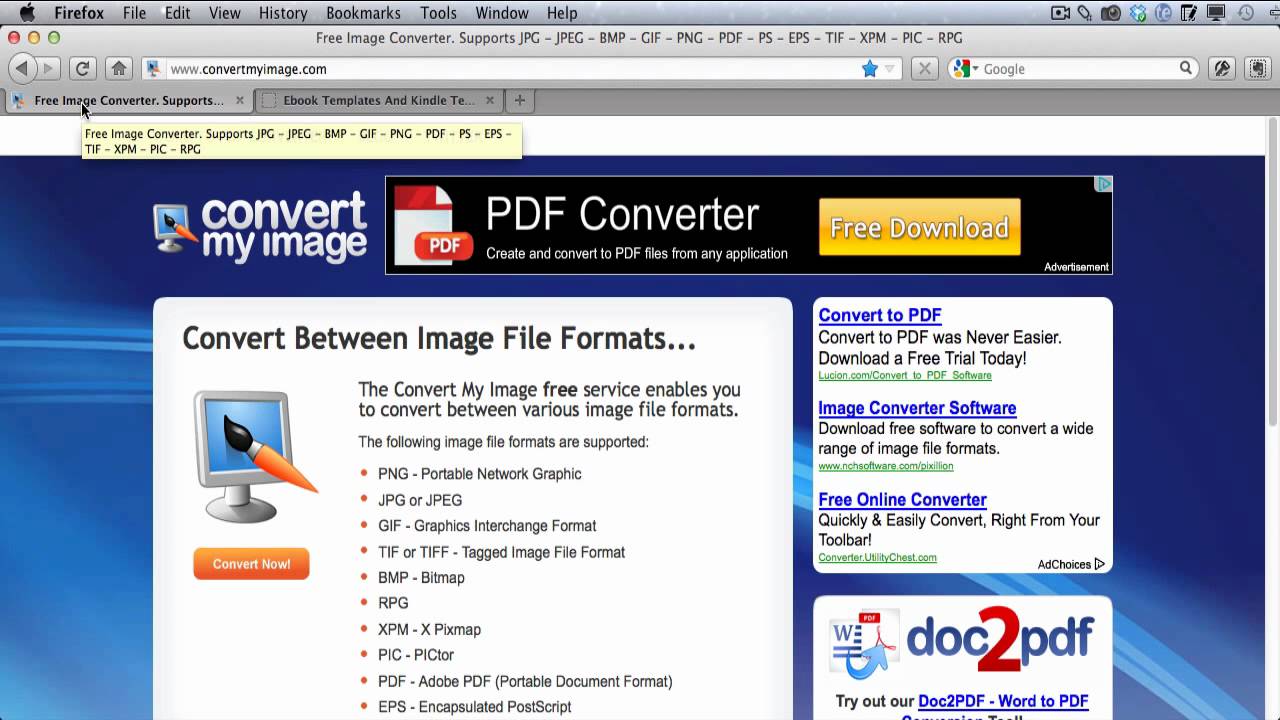1280x720 pixels.
Task: Click the 'EPS - Encapsulated PostScript' item
Action: (x=475, y=707)
